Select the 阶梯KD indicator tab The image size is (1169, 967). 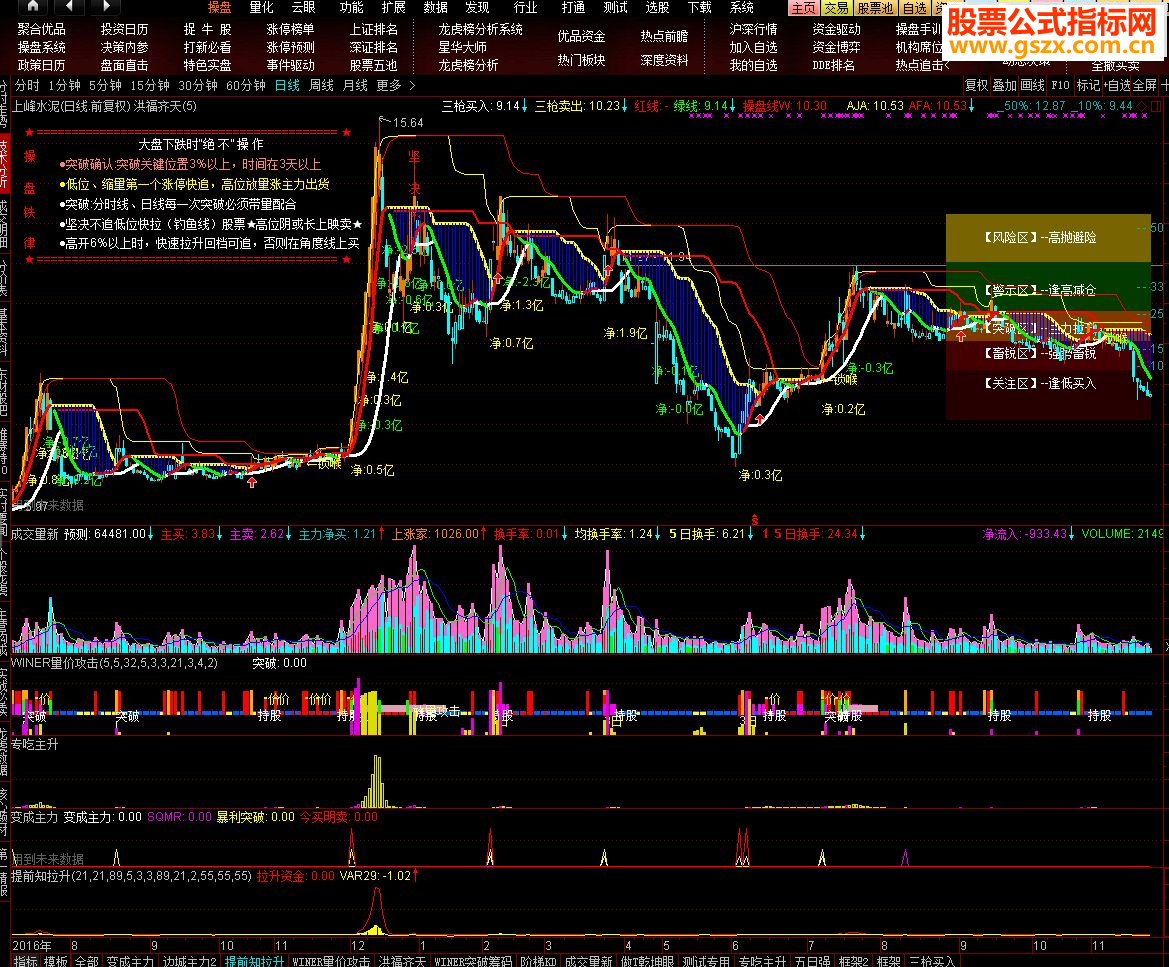pyautogui.click(x=538, y=961)
